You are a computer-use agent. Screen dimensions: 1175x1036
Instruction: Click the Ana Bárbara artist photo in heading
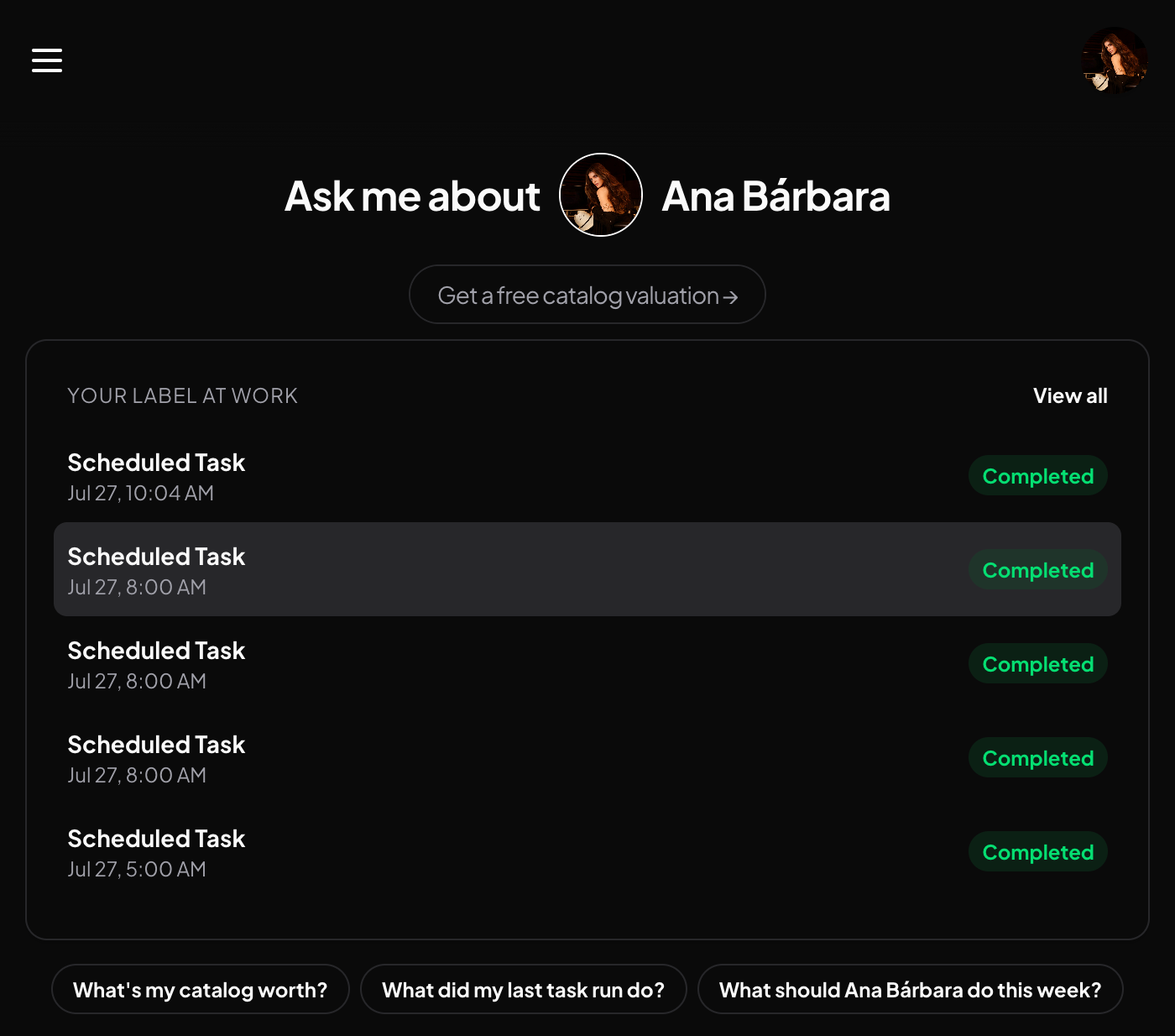tap(601, 195)
